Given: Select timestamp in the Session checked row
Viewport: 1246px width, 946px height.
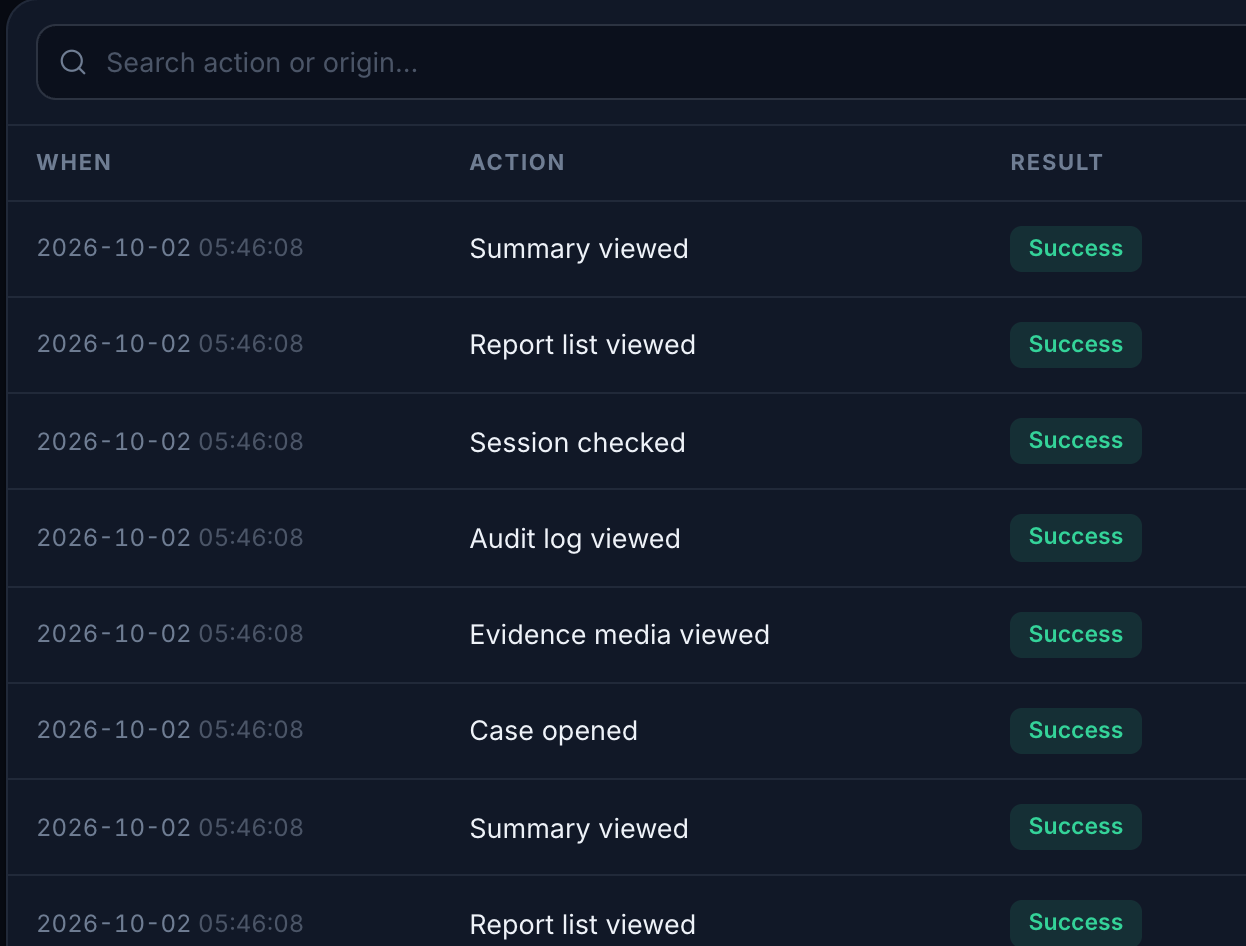Looking at the screenshot, I should [x=170, y=441].
